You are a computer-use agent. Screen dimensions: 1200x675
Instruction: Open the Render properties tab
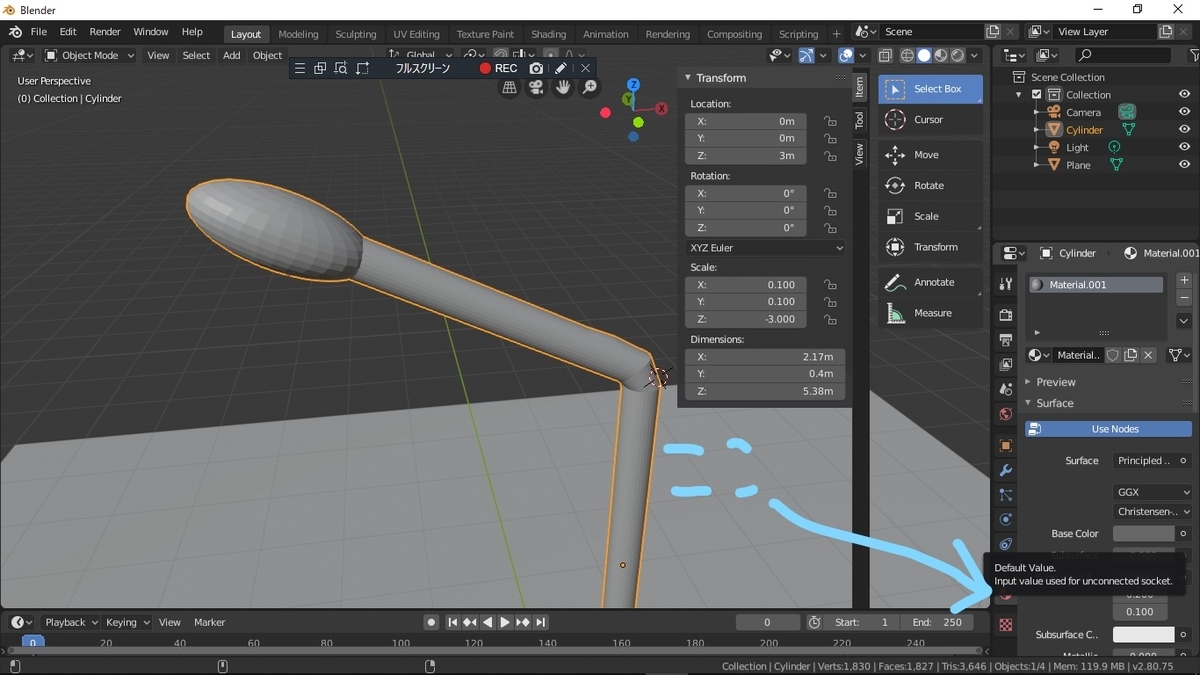pos(1006,315)
